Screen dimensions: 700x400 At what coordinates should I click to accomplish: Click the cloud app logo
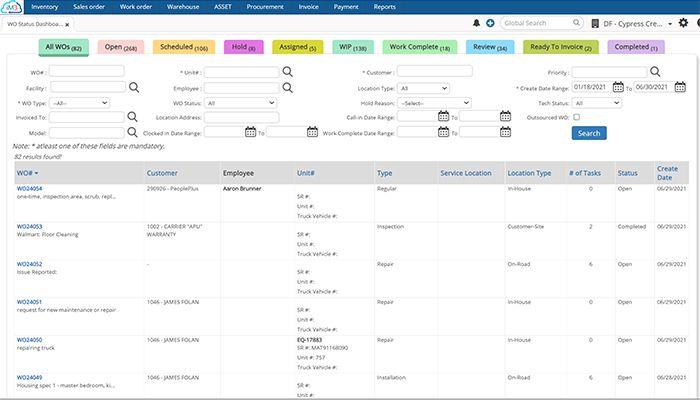click(x=12, y=7)
